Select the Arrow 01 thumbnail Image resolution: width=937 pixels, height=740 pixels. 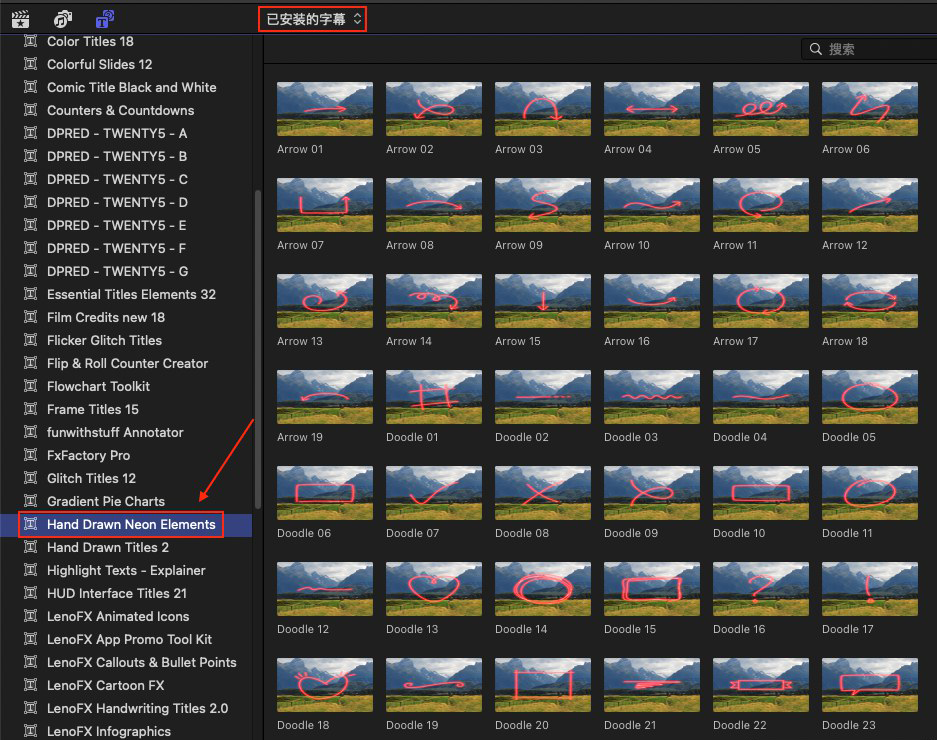(324, 109)
